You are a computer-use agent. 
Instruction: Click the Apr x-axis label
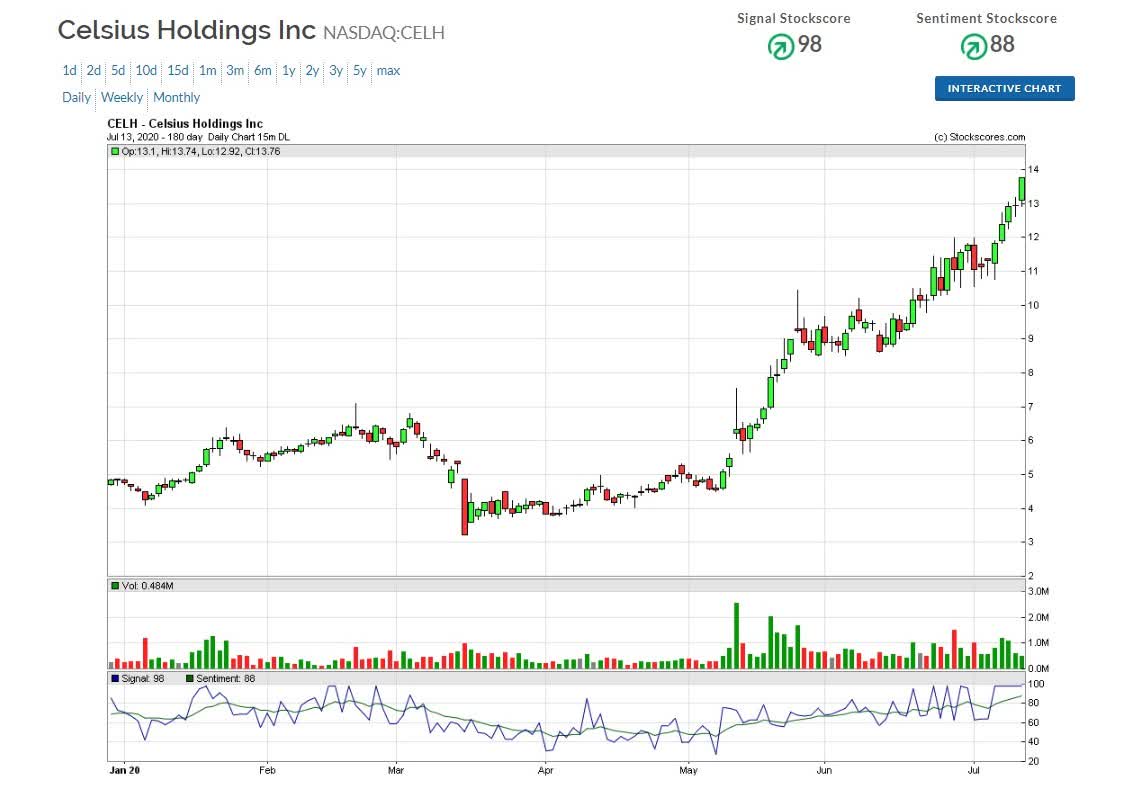tap(545, 770)
